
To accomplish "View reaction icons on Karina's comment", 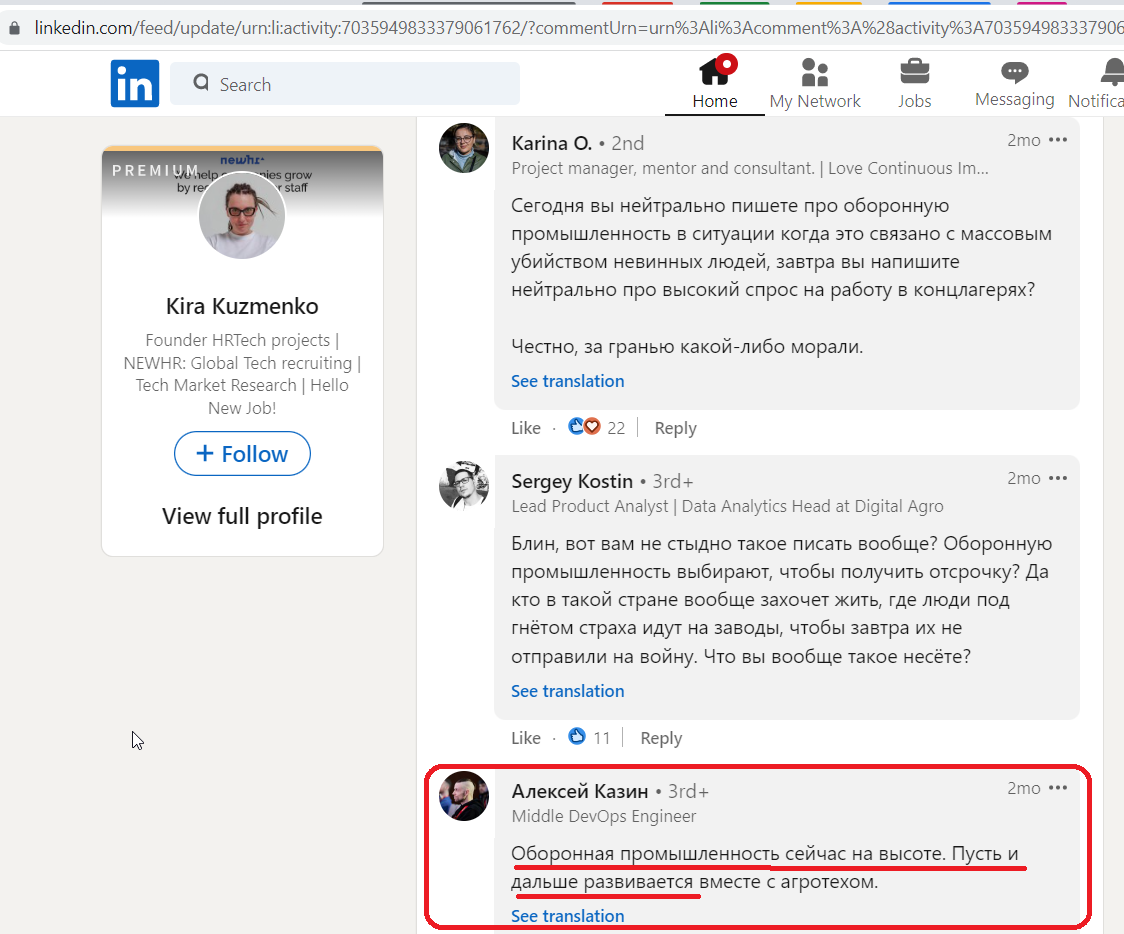I will click(x=584, y=427).
